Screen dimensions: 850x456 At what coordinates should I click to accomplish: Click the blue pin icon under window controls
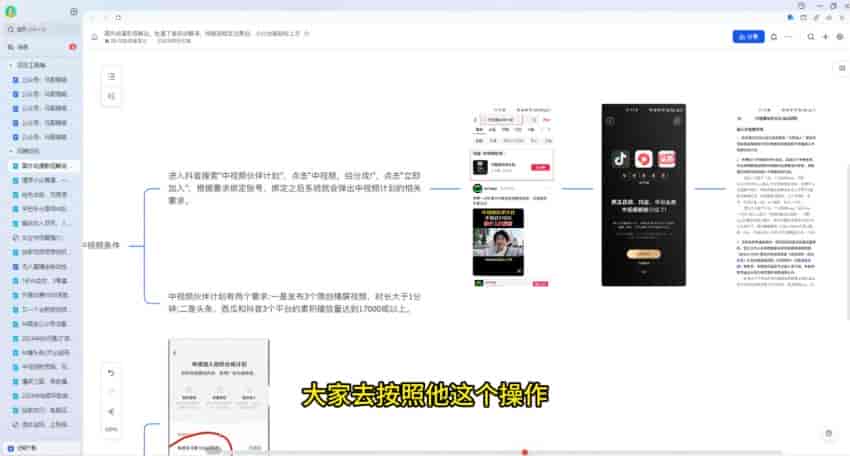pos(790,18)
